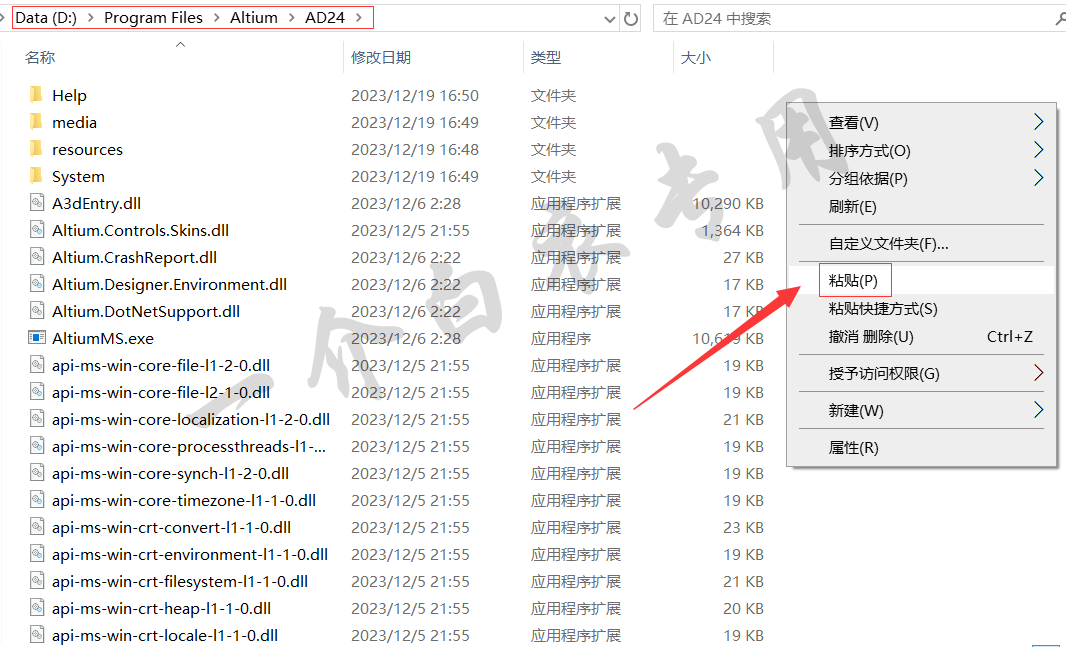Click the Altium.CrashReport.dll file icon
Image resolution: width=1066 pixels, height=647 pixels.
click(37, 257)
